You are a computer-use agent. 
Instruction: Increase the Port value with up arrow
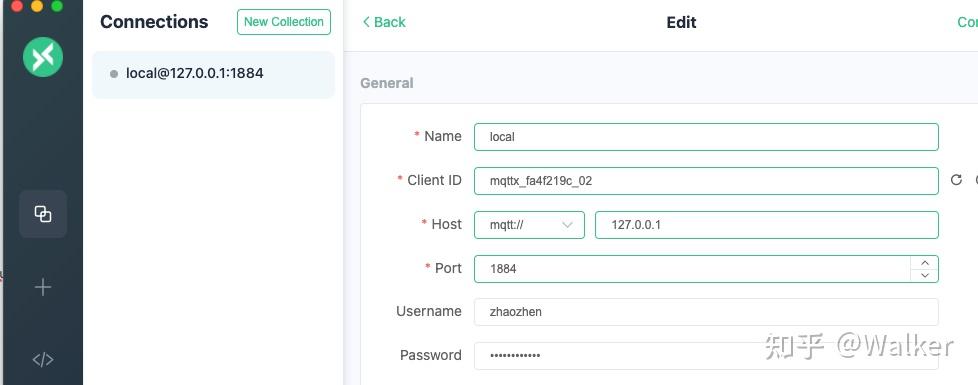[925, 263]
